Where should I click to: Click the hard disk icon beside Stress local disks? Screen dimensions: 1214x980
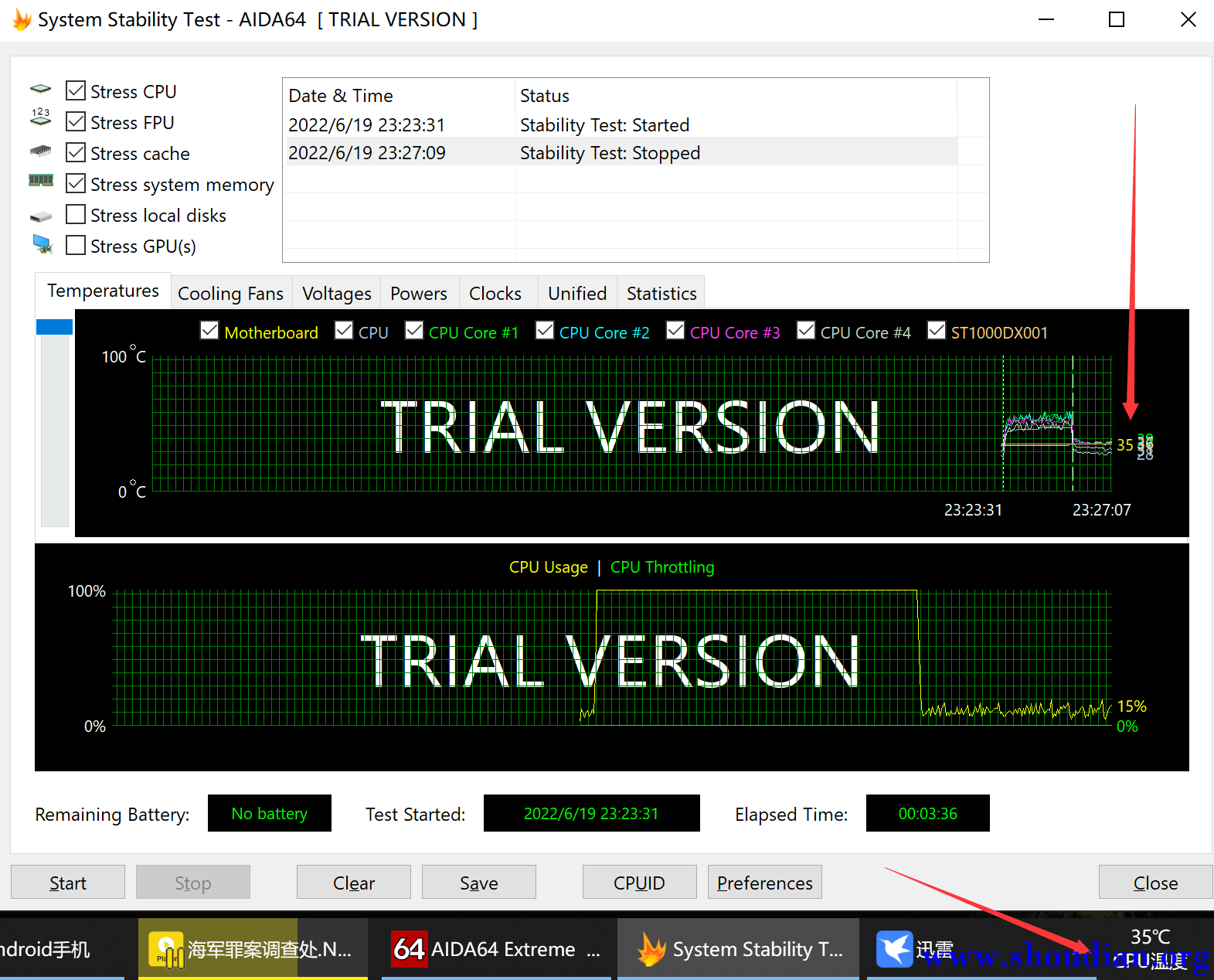(x=41, y=217)
